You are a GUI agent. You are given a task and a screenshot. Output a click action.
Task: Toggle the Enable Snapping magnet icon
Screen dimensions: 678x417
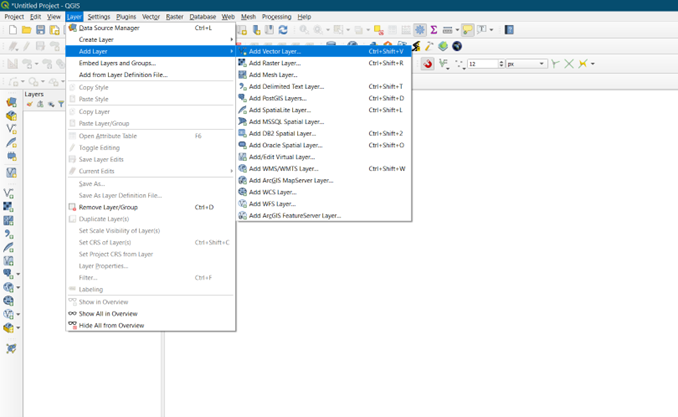(427, 64)
